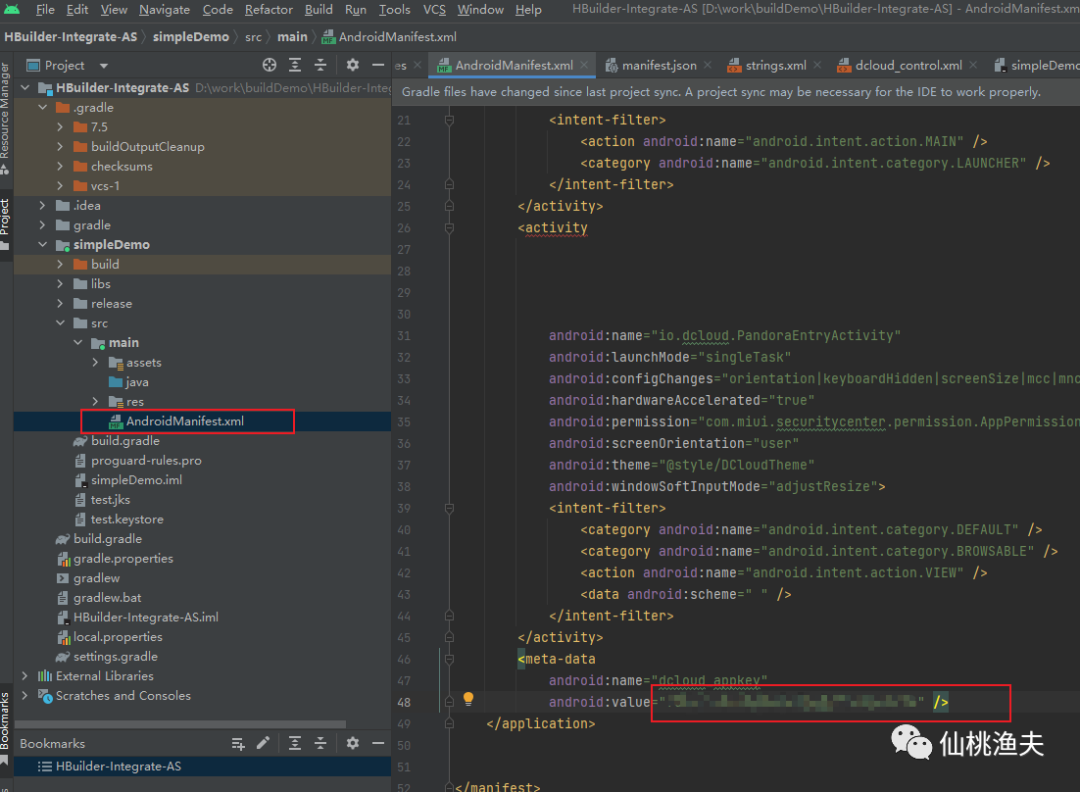Add a bookmark list in Bookmarks panel
This screenshot has width=1080, height=792.
tap(238, 743)
